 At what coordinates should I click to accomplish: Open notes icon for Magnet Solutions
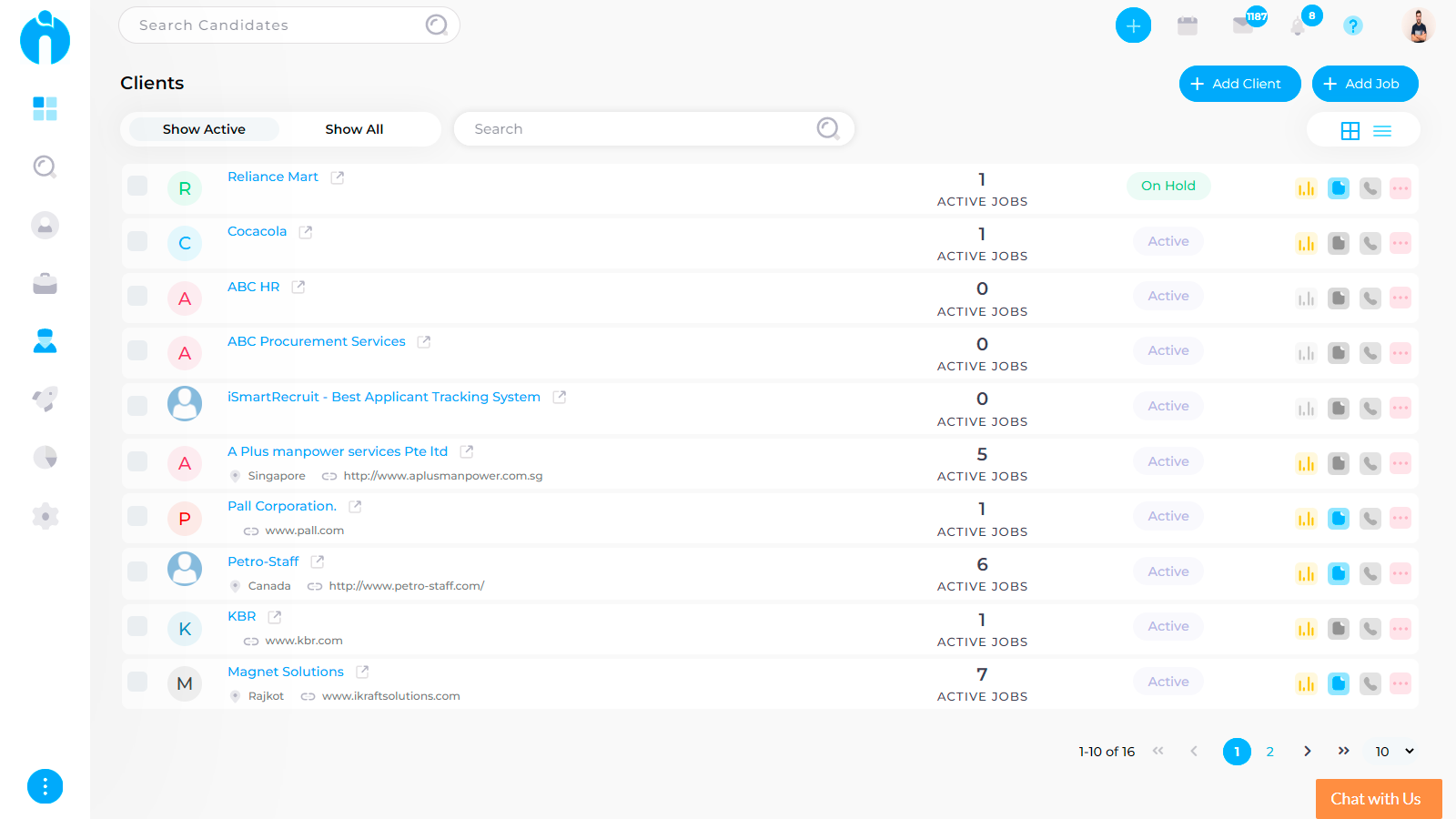click(1339, 683)
